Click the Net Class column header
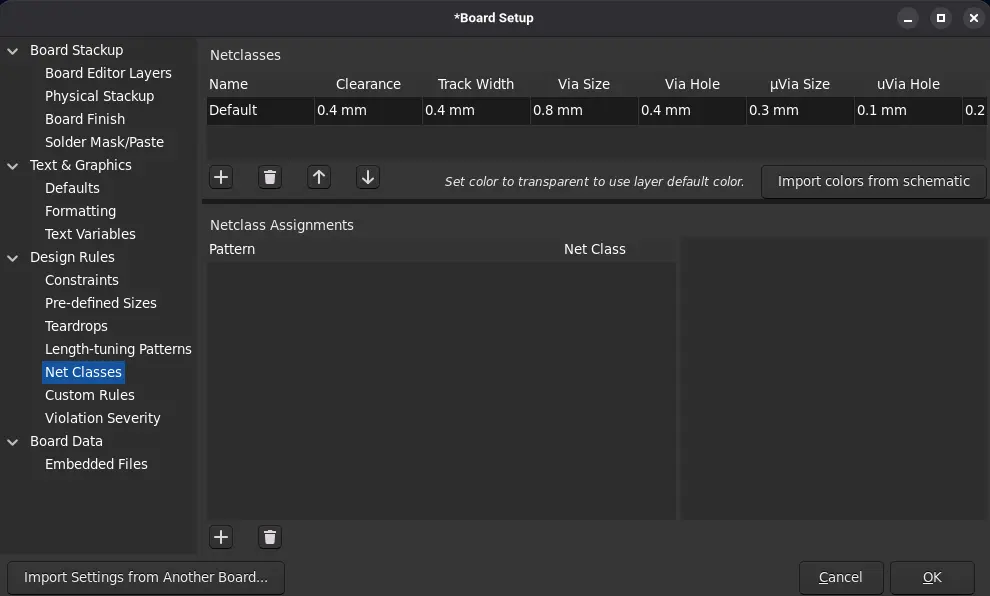This screenshot has height=596, width=990. [595, 249]
